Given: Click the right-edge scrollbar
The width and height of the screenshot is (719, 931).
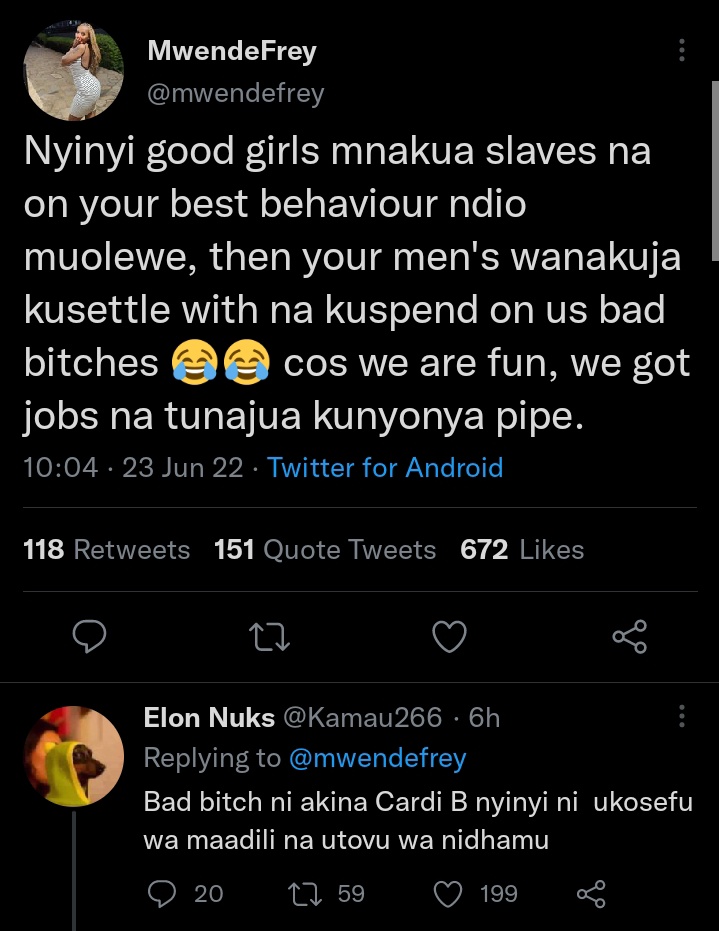Looking at the screenshot, I should point(714,170).
